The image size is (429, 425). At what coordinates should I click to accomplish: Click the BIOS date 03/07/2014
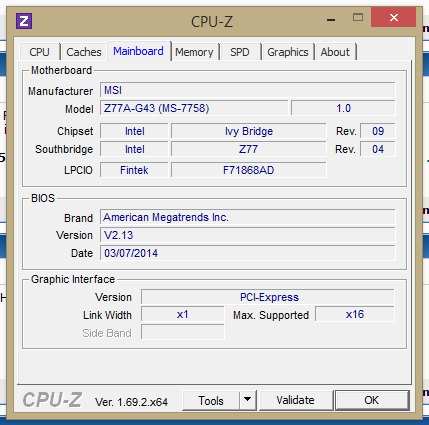(x=248, y=253)
